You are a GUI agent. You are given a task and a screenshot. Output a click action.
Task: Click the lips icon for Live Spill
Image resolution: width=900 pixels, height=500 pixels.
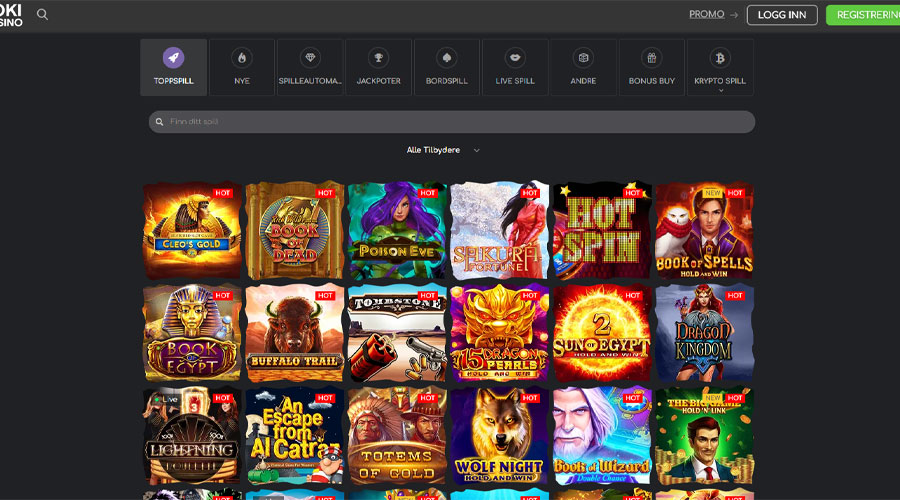[x=515, y=57]
